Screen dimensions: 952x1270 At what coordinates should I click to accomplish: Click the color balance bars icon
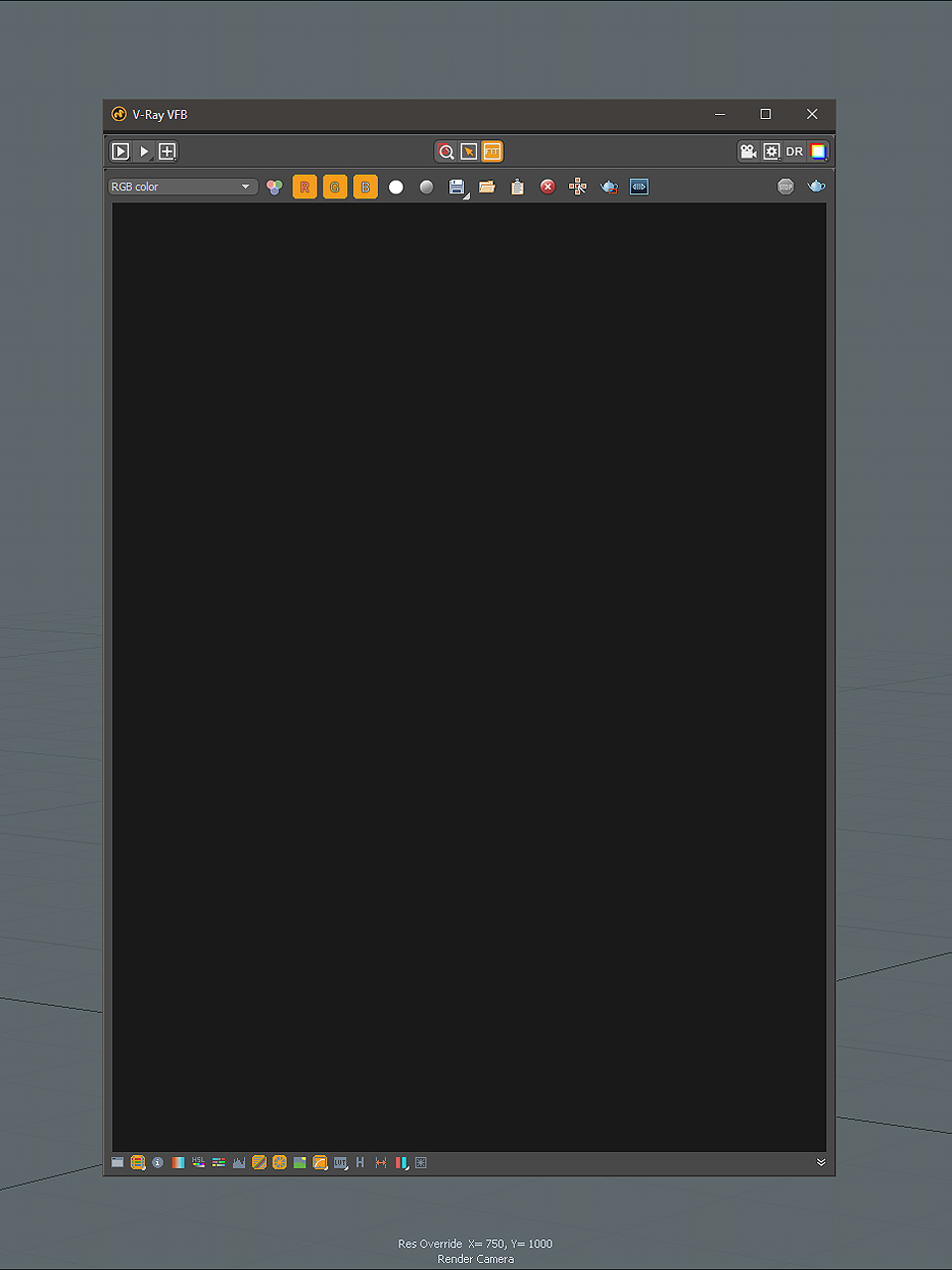(218, 1162)
